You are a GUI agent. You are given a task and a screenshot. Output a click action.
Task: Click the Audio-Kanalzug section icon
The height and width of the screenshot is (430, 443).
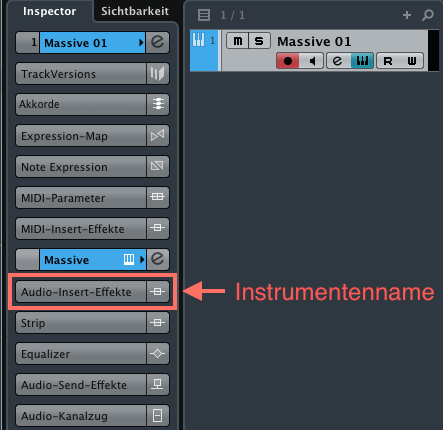[x=158, y=416]
